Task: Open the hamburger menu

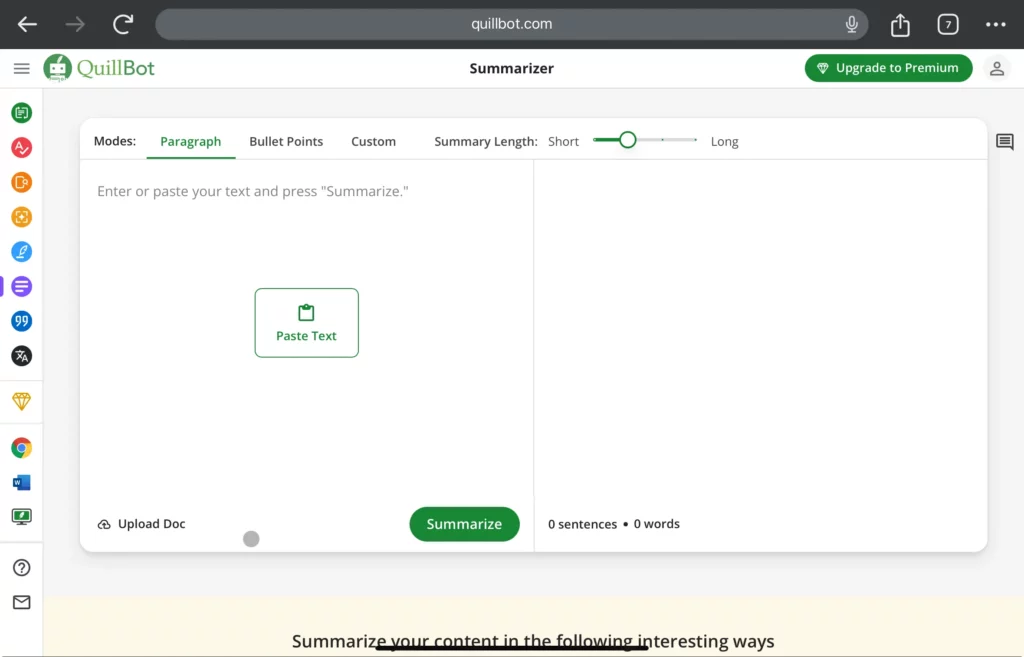Action: click(x=22, y=68)
